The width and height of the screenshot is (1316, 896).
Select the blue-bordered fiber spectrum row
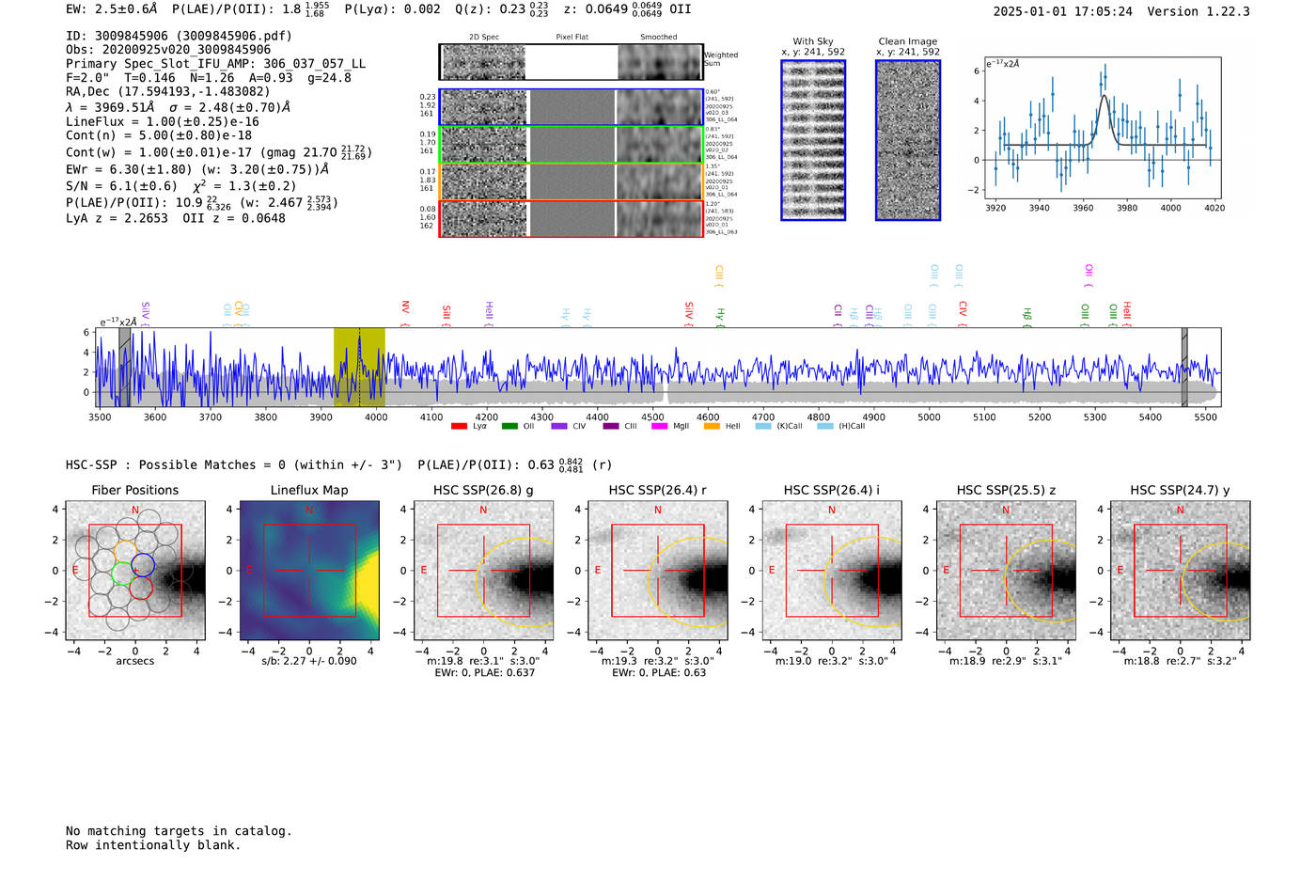[572, 107]
